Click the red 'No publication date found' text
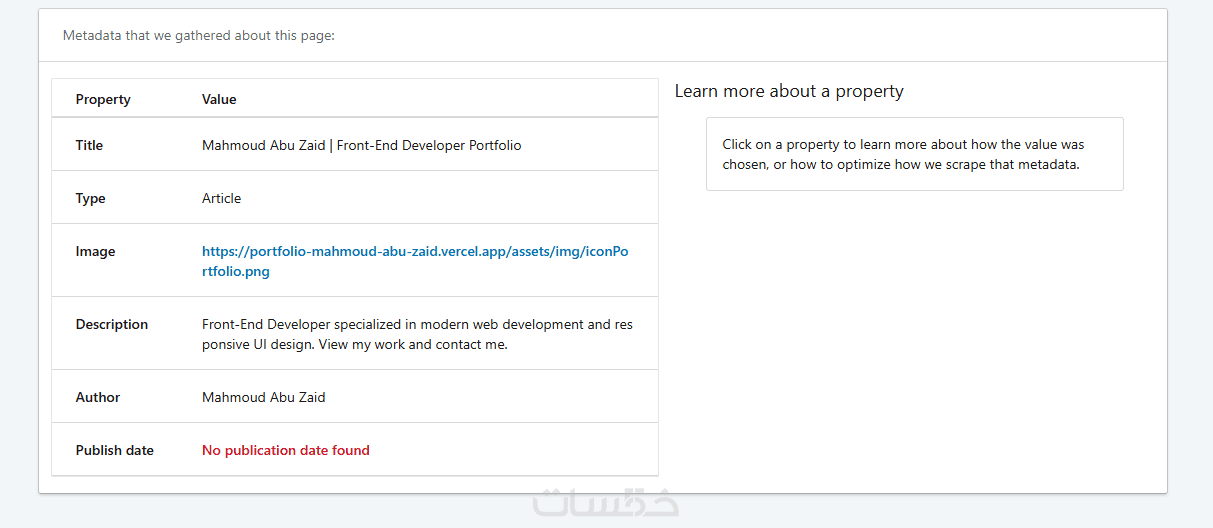Viewport: 1213px width, 528px height. [x=285, y=450]
